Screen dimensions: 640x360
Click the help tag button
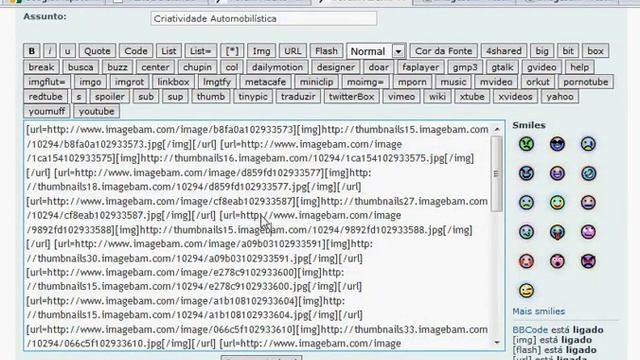[x=579, y=67]
